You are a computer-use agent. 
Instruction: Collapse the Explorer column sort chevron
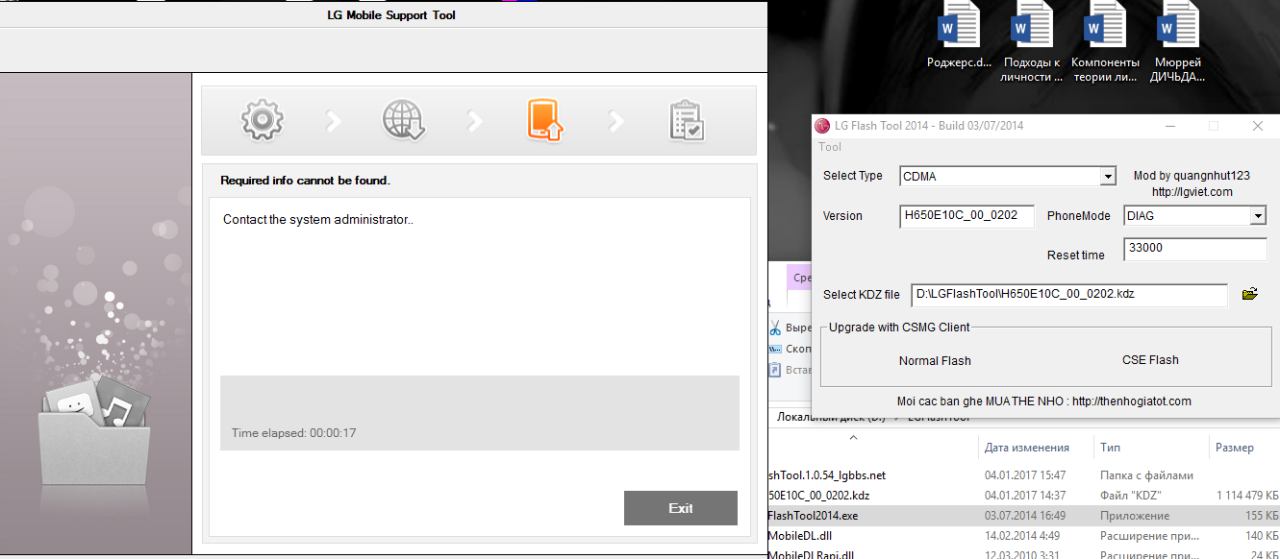point(853,437)
